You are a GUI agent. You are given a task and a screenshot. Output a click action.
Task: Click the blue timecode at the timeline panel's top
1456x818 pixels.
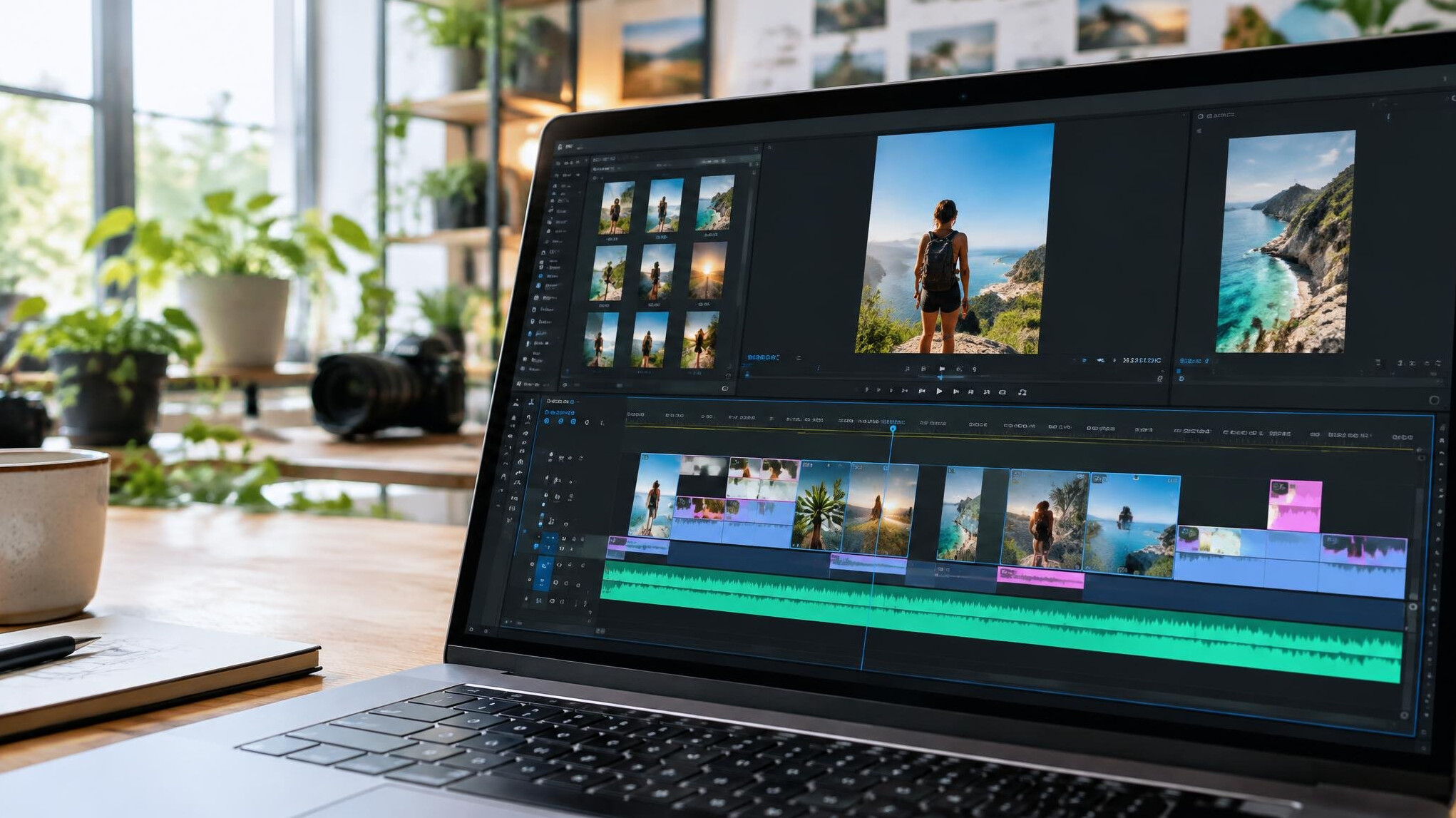pyautogui.click(x=559, y=412)
